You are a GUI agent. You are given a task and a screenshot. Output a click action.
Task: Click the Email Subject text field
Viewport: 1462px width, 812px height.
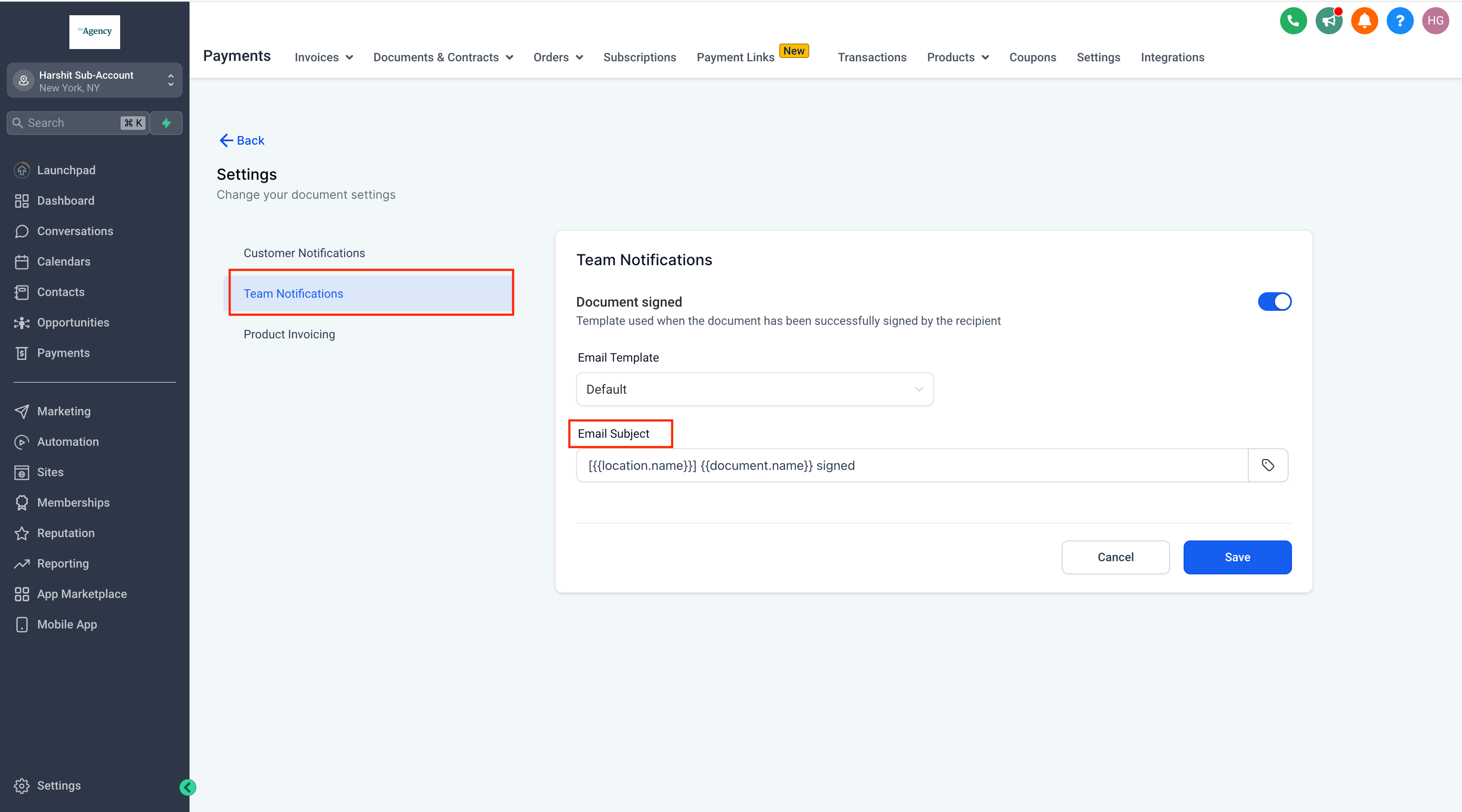(x=911, y=465)
